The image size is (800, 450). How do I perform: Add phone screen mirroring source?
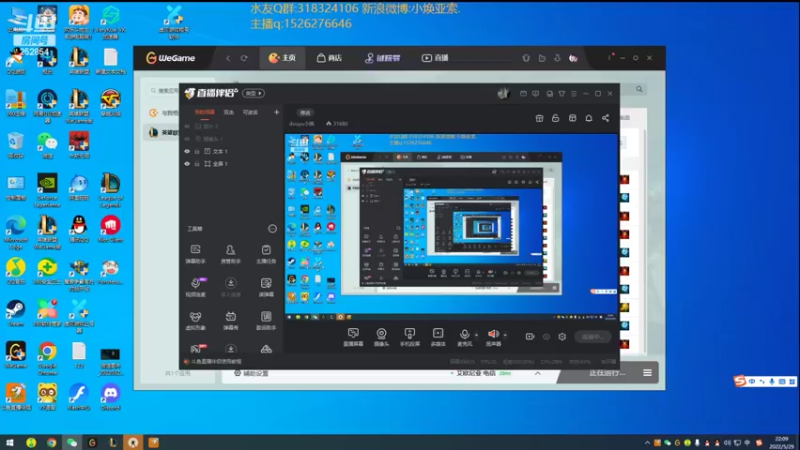tap(410, 337)
